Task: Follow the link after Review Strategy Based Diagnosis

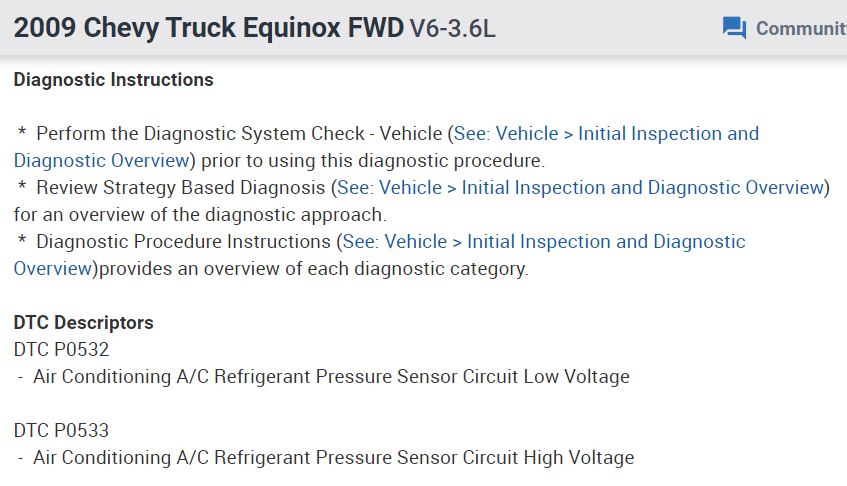Action: (580, 188)
